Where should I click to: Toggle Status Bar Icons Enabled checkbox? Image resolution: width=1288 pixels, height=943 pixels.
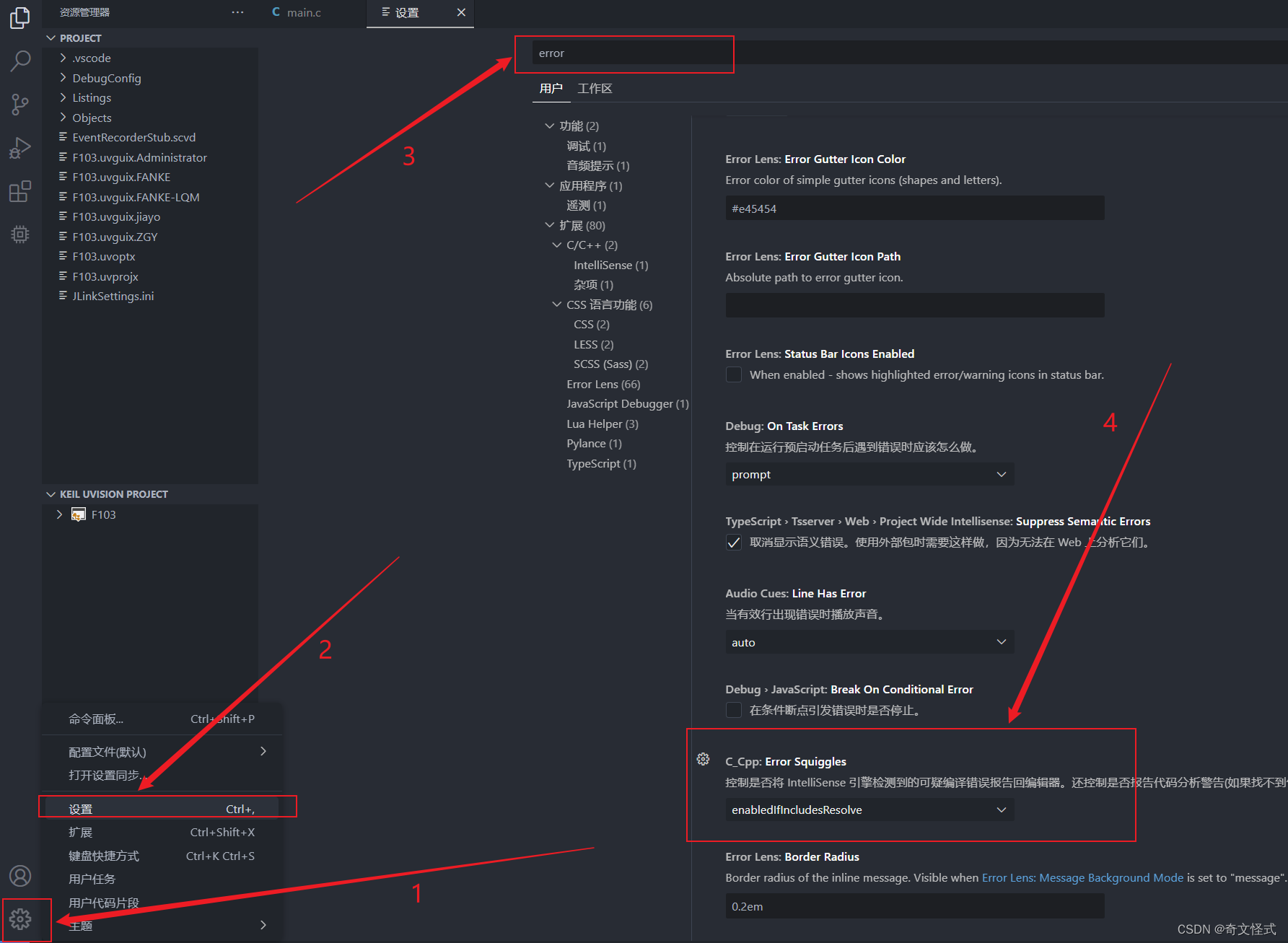pyautogui.click(x=734, y=374)
